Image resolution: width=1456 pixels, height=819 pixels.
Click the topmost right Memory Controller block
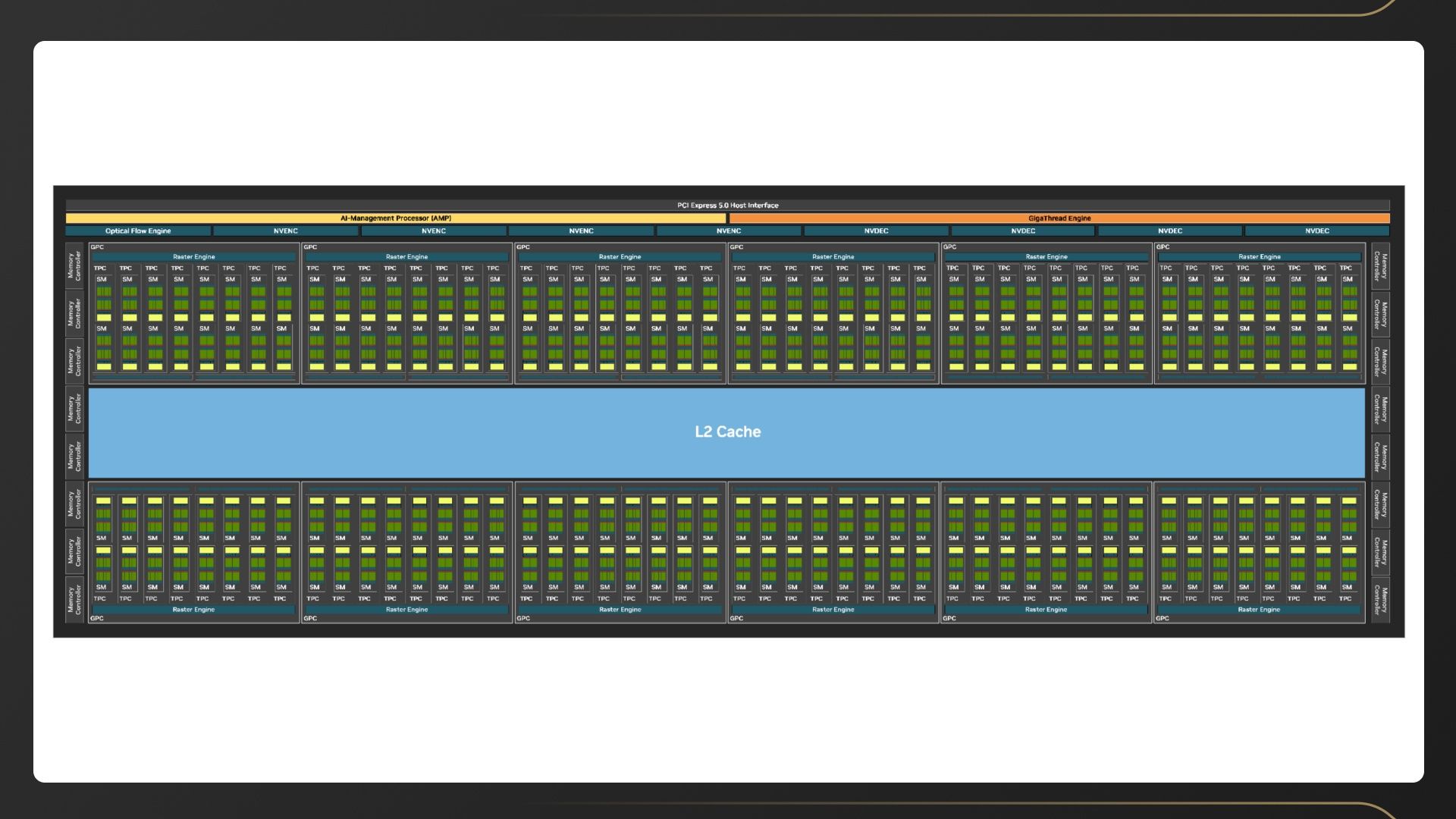(1380, 266)
